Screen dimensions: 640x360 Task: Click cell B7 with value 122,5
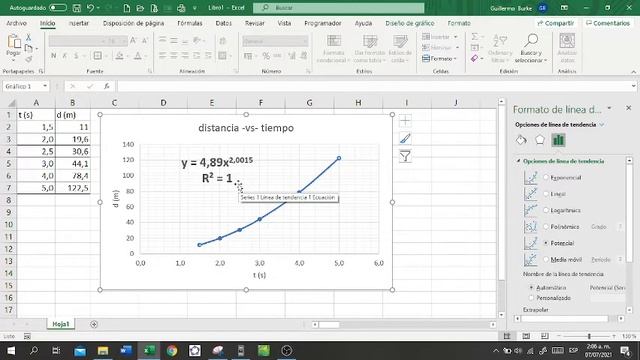73,188
